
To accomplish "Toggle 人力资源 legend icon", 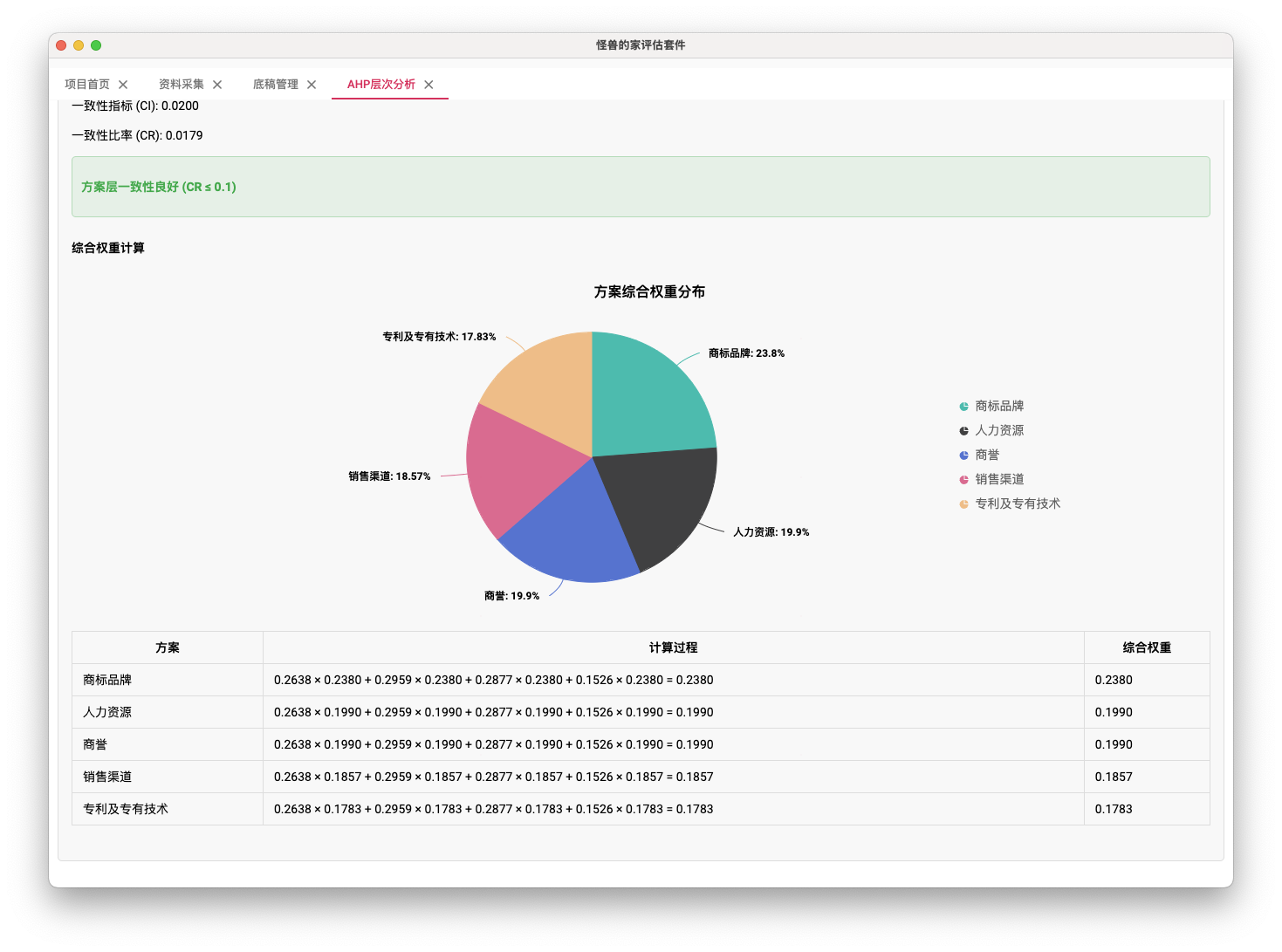I will (x=963, y=430).
